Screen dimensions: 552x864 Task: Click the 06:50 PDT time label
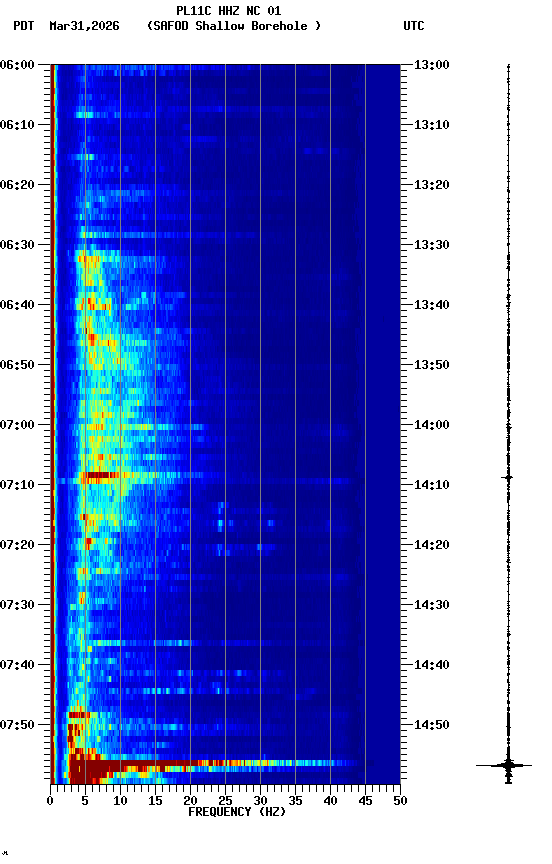pyautogui.click(x=17, y=365)
